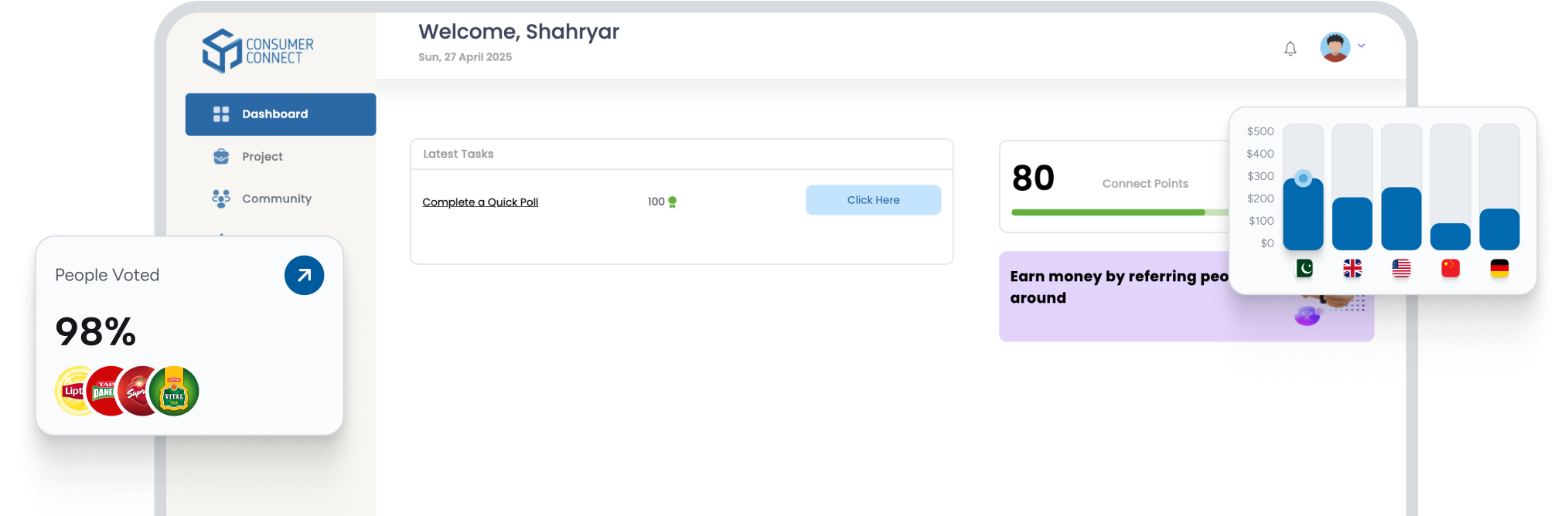1568x516 pixels.
Task: Open the Complete a Quick Poll link
Action: (x=480, y=202)
